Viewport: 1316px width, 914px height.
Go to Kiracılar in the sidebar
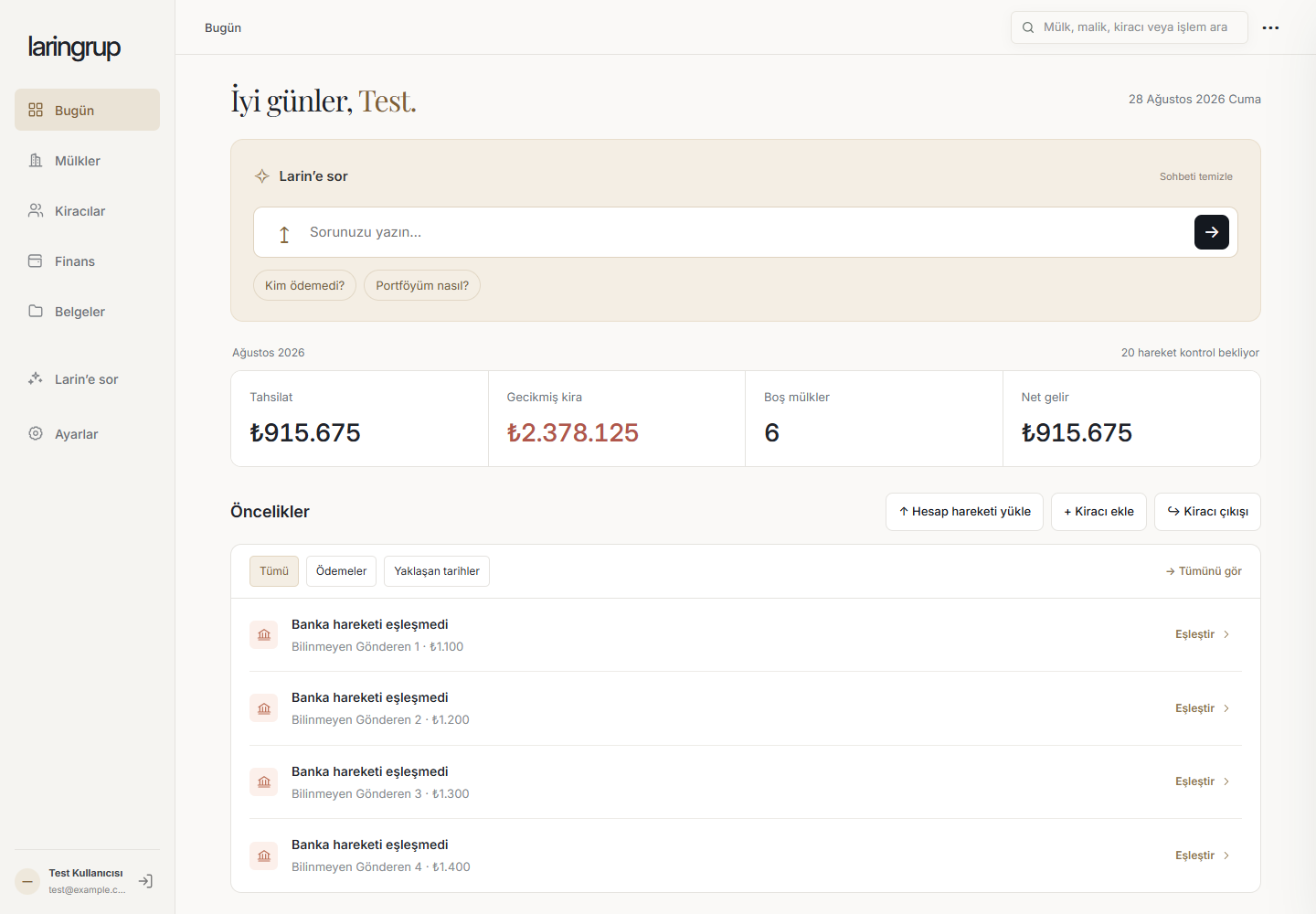(87, 211)
